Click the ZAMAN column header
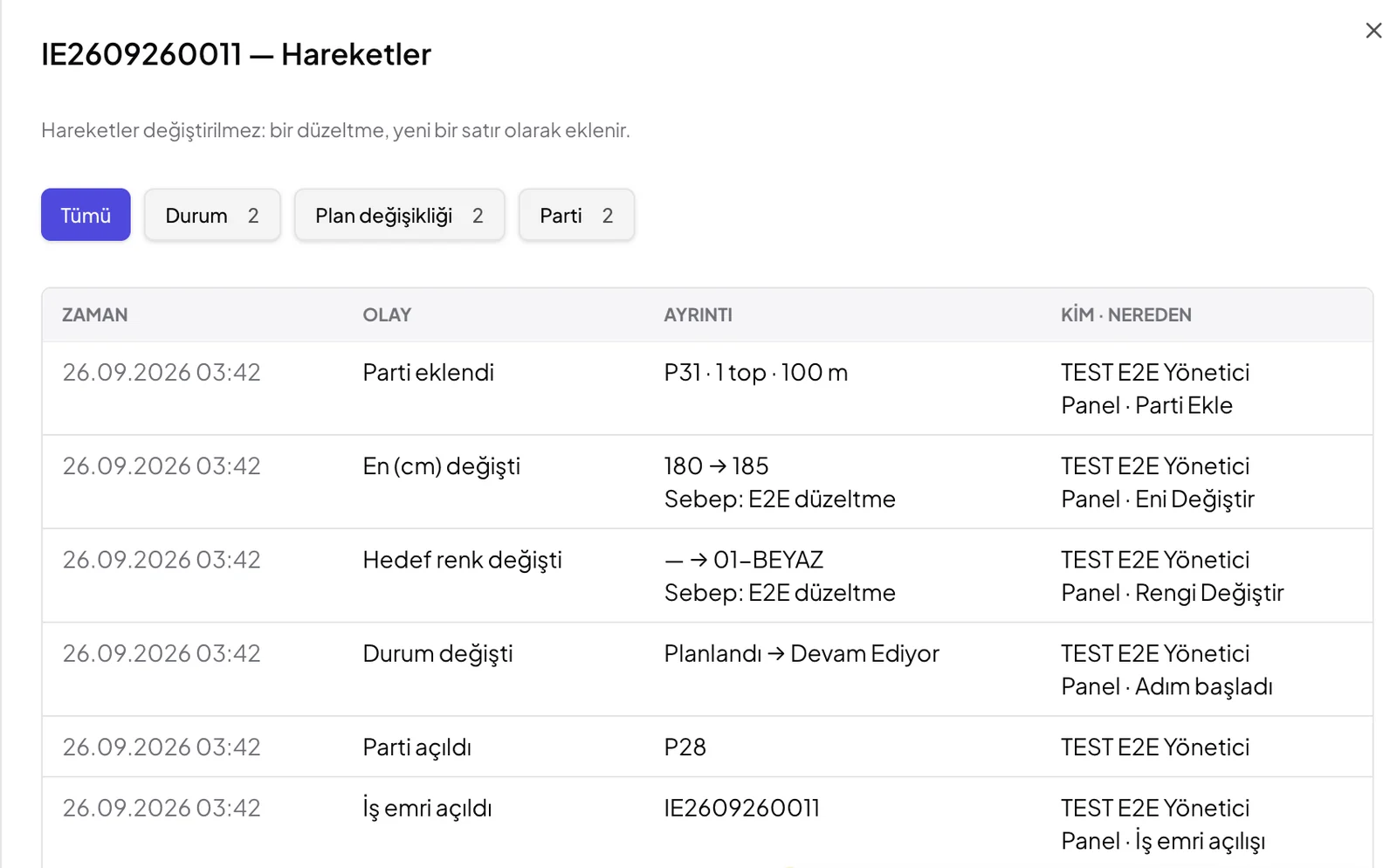This screenshot has width=1397, height=868. pos(94,315)
